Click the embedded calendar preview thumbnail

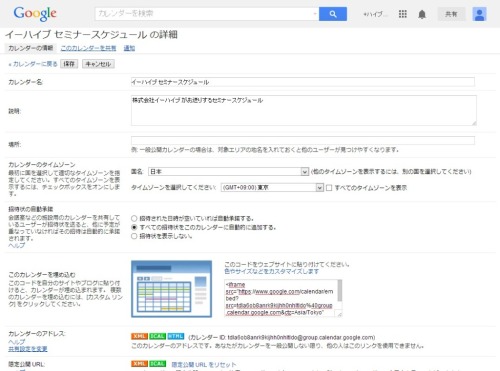(171, 289)
